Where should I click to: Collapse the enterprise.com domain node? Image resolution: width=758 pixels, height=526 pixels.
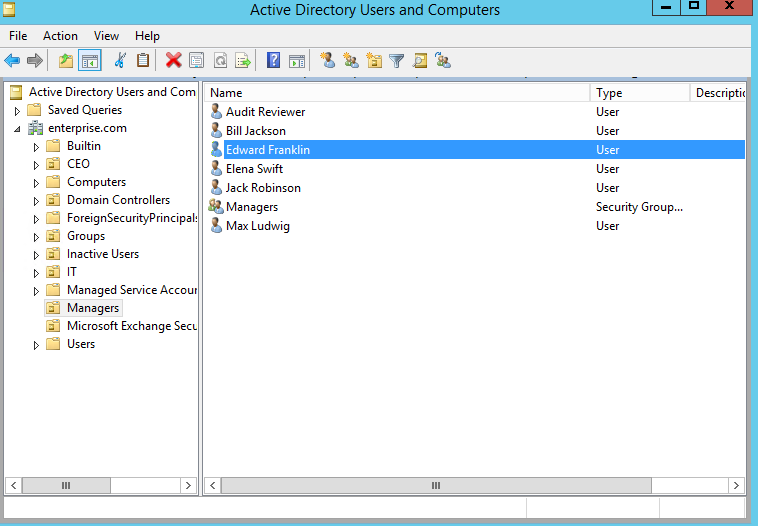17,129
